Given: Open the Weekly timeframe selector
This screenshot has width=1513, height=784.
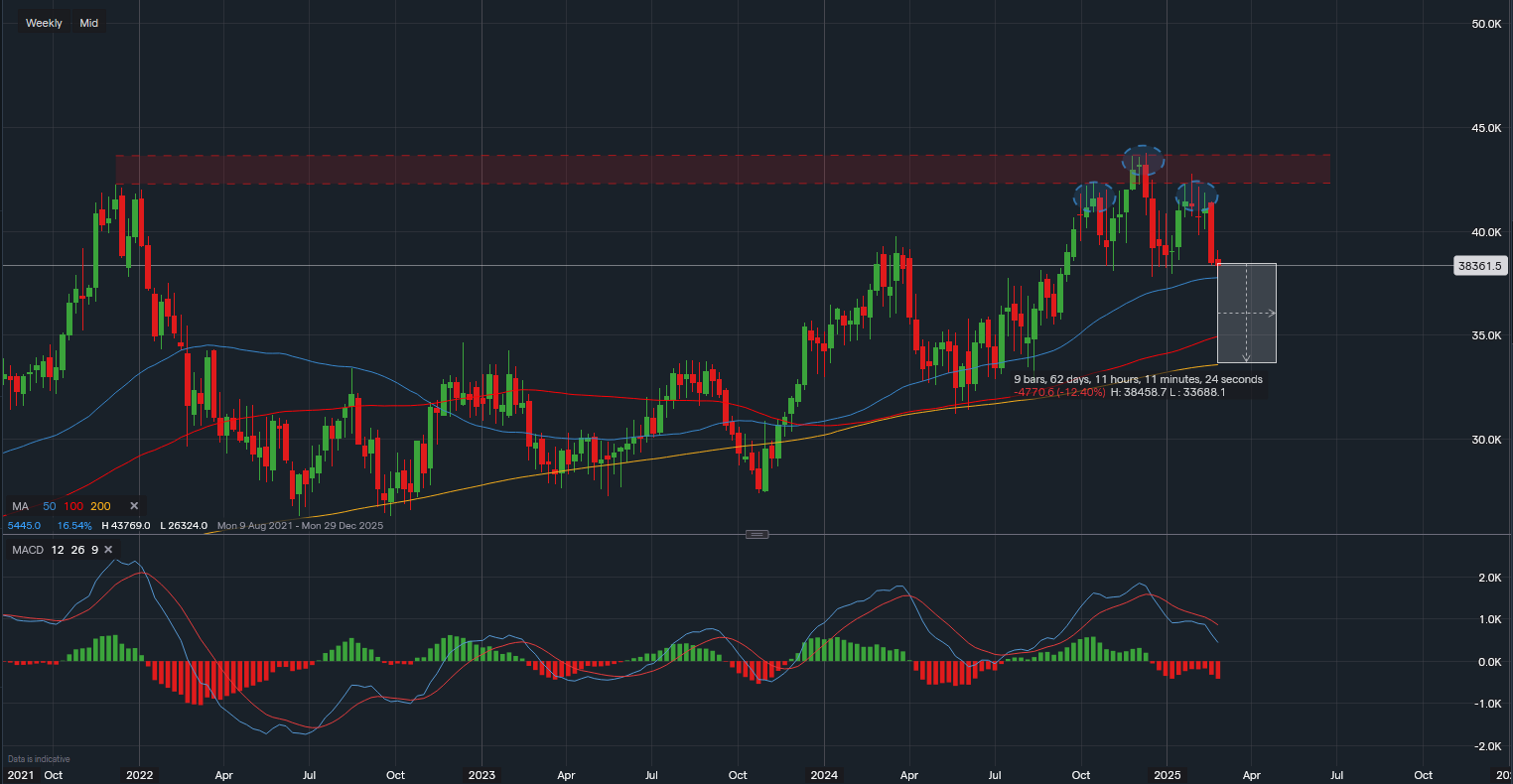Looking at the screenshot, I should [x=44, y=23].
